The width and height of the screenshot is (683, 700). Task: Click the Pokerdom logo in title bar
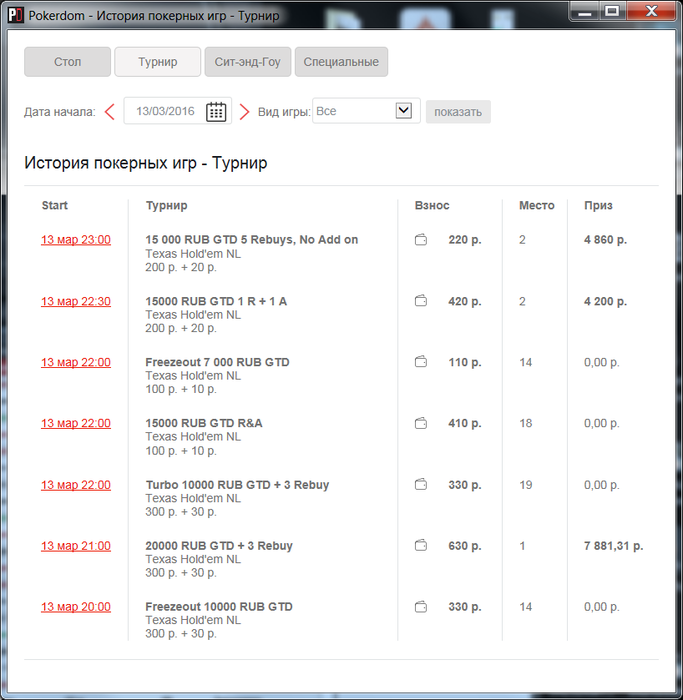click(x=16, y=15)
